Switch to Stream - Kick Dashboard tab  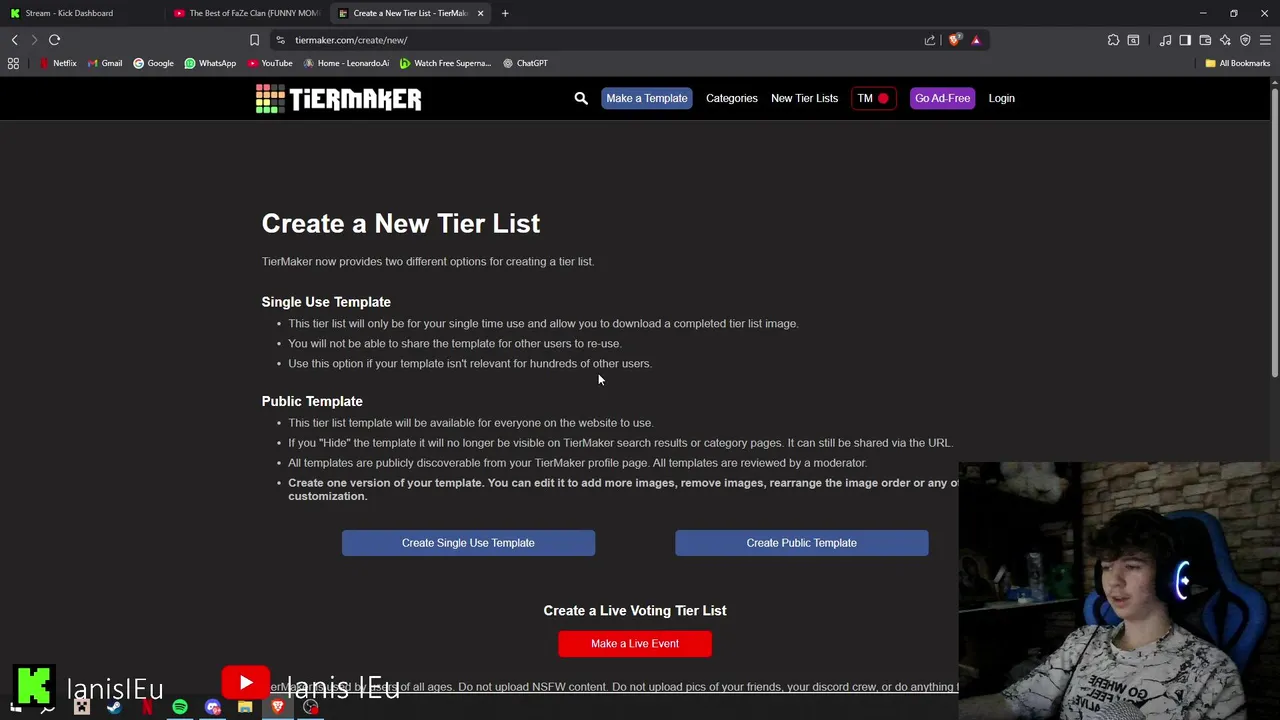coord(80,13)
